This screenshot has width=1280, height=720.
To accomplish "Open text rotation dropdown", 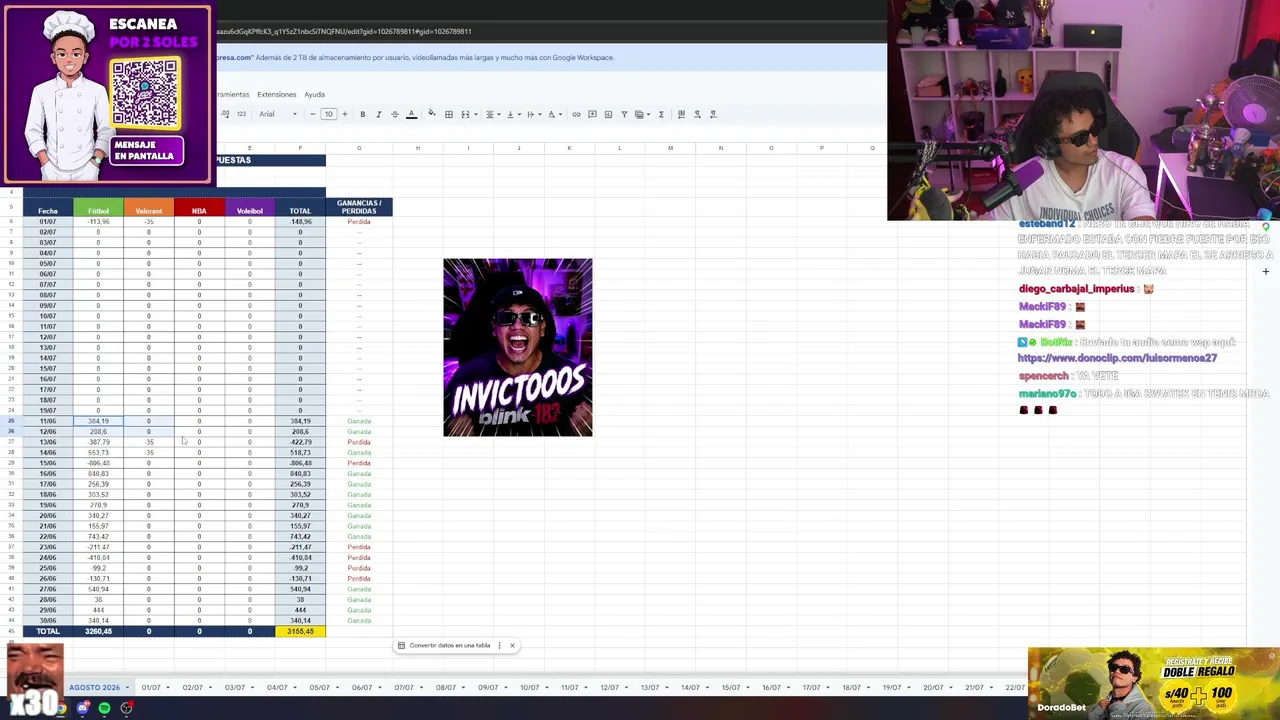I will pyautogui.click(x=554, y=114).
